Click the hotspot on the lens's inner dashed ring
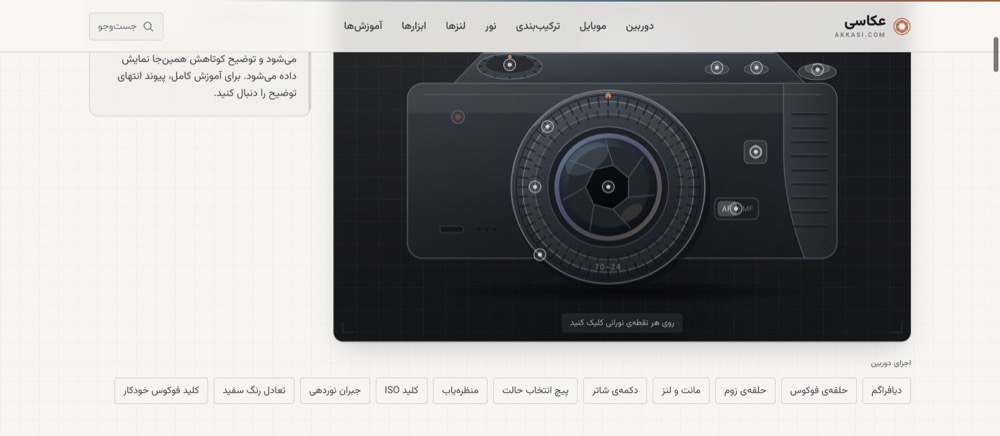The width and height of the screenshot is (1000, 436). click(x=535, y=187)
